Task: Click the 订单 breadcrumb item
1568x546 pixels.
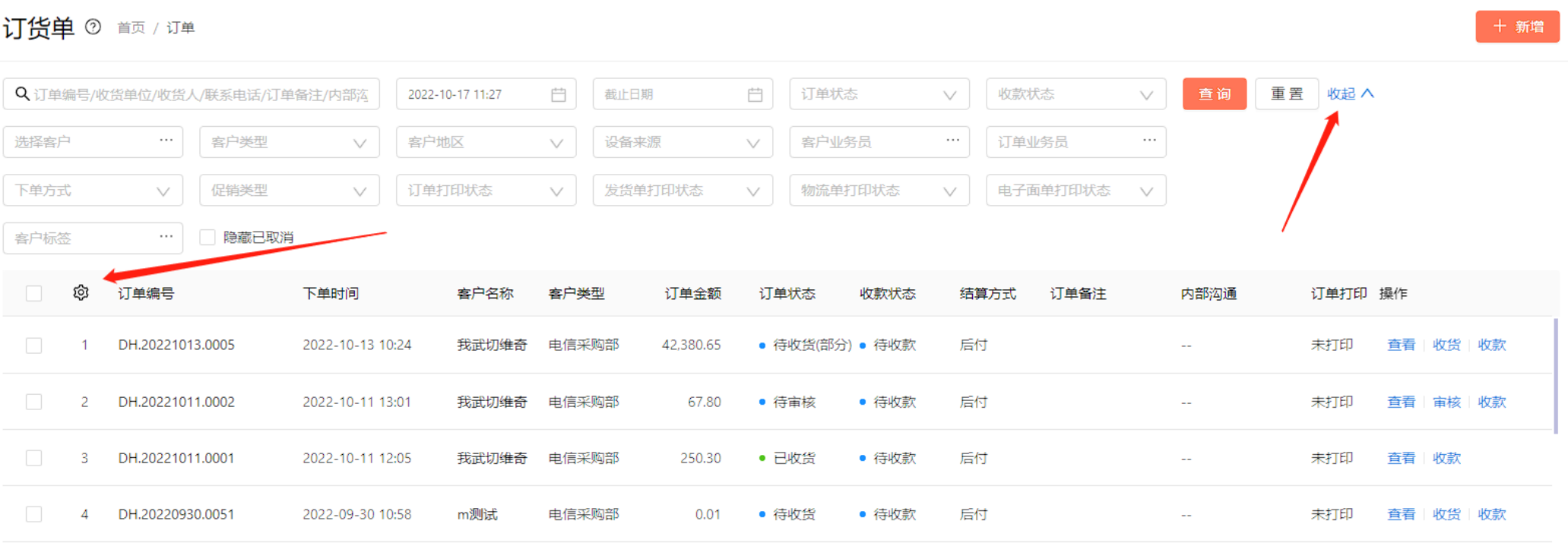Action: pos(180,27)
